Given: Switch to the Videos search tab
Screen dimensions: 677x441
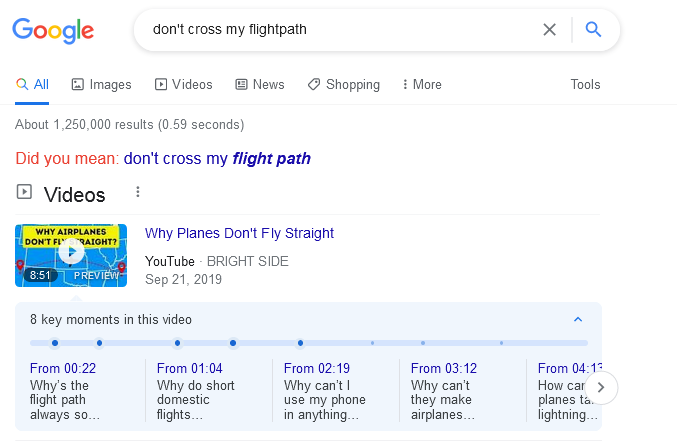Looking at the screenshot, I should pyautogui.click(x=184, y=85).
